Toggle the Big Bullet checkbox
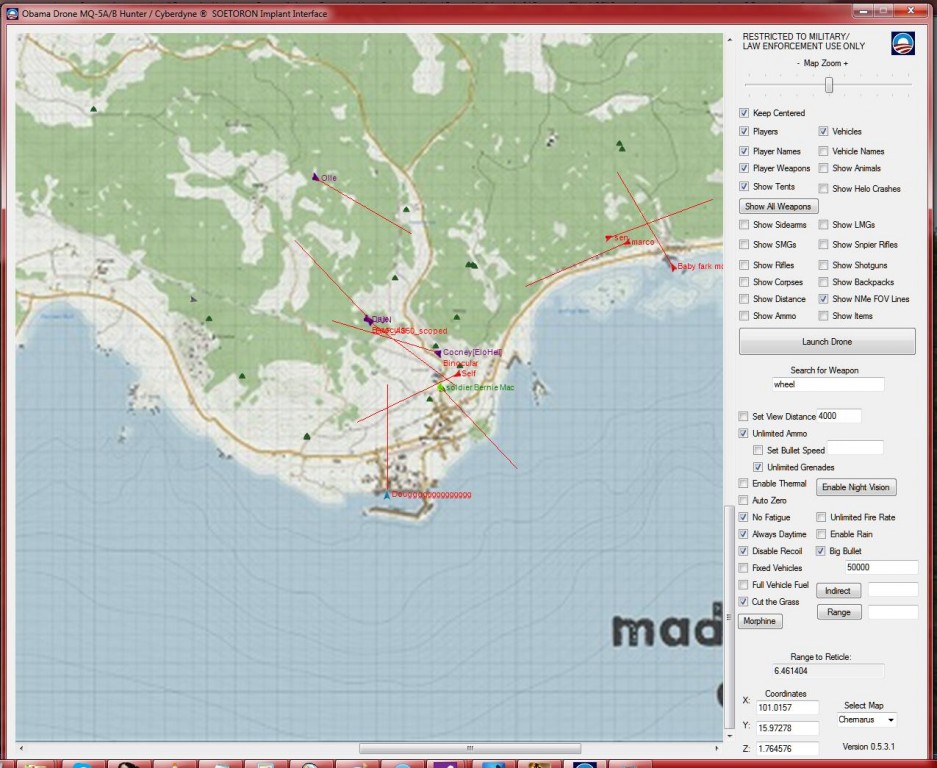The image size is (937, 768). pyautogui.click(x=821, y=551)
